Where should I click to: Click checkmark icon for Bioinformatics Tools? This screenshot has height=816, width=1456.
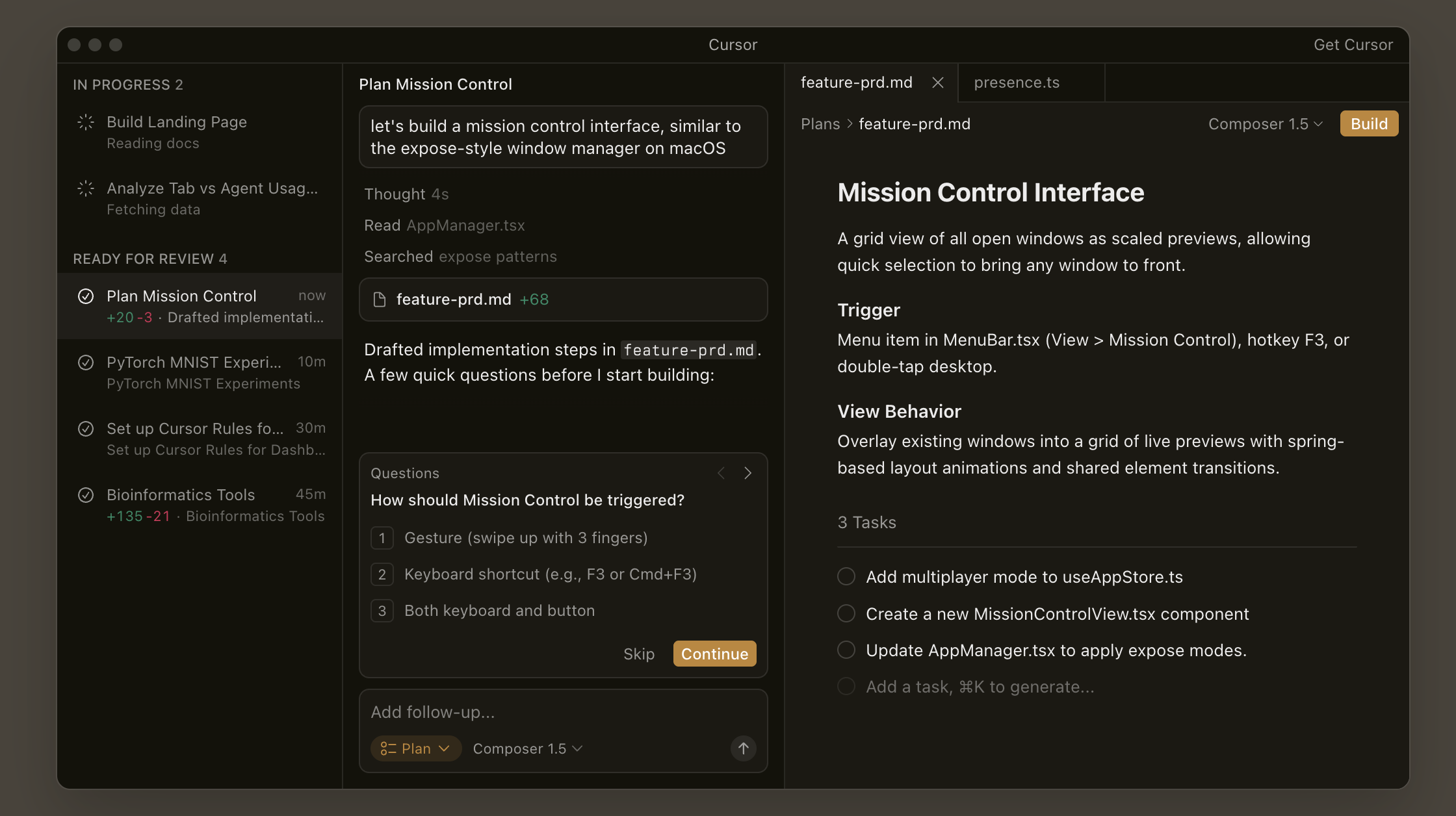[86, 495]
